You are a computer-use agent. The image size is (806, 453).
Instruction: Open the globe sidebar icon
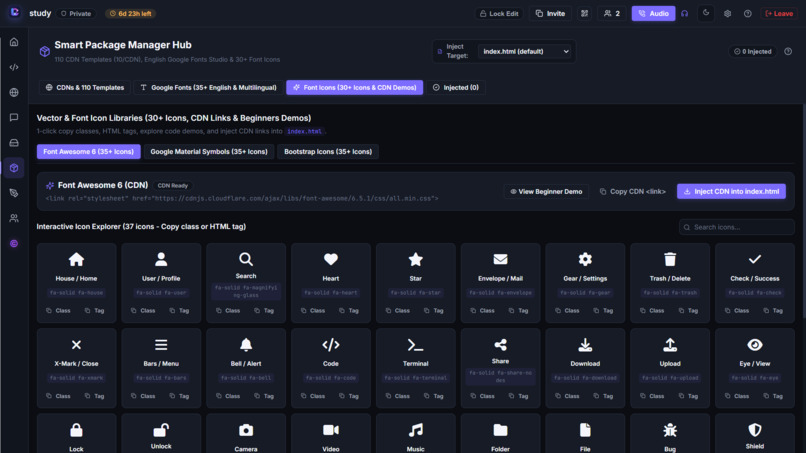(x=14, y=93)
